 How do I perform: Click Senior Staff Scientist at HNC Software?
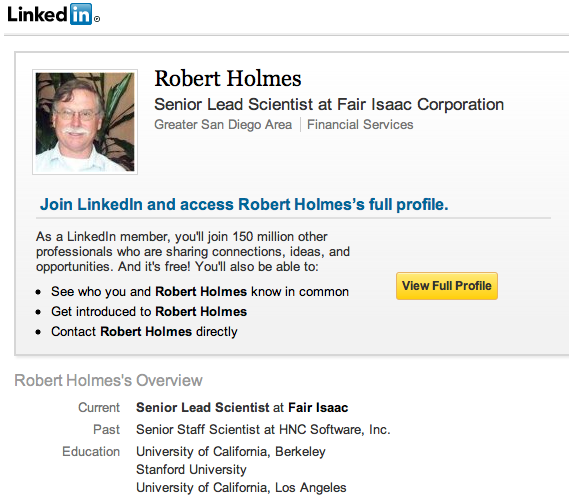point(263,429)
